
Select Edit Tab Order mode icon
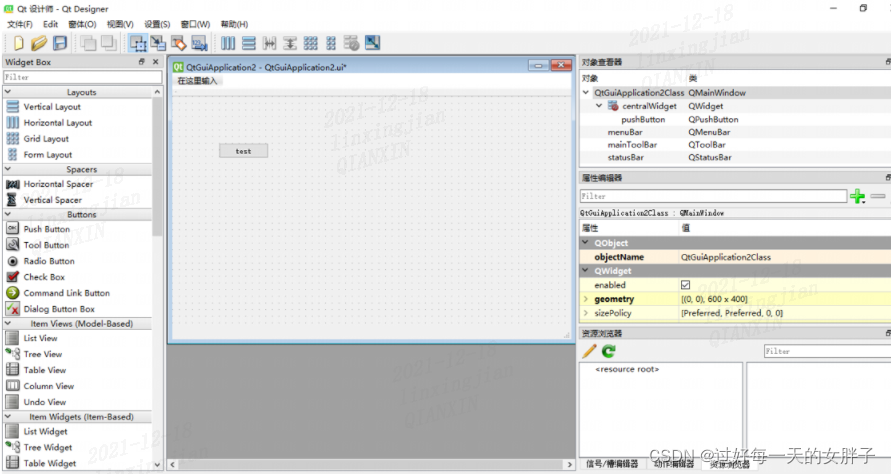[199, 43]
